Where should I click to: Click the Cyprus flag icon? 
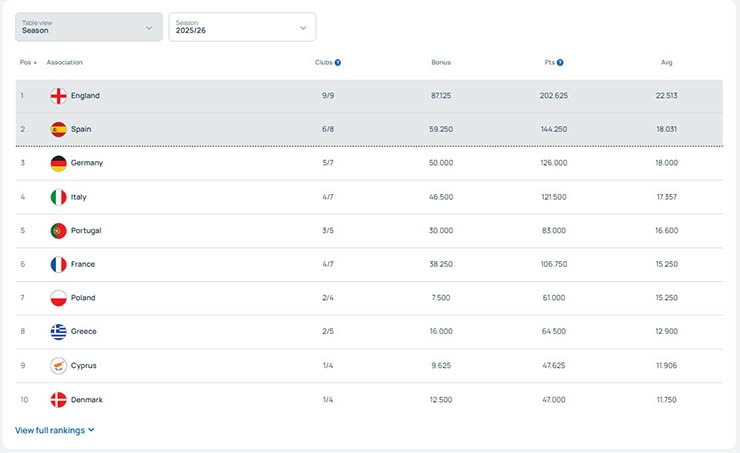59,366
